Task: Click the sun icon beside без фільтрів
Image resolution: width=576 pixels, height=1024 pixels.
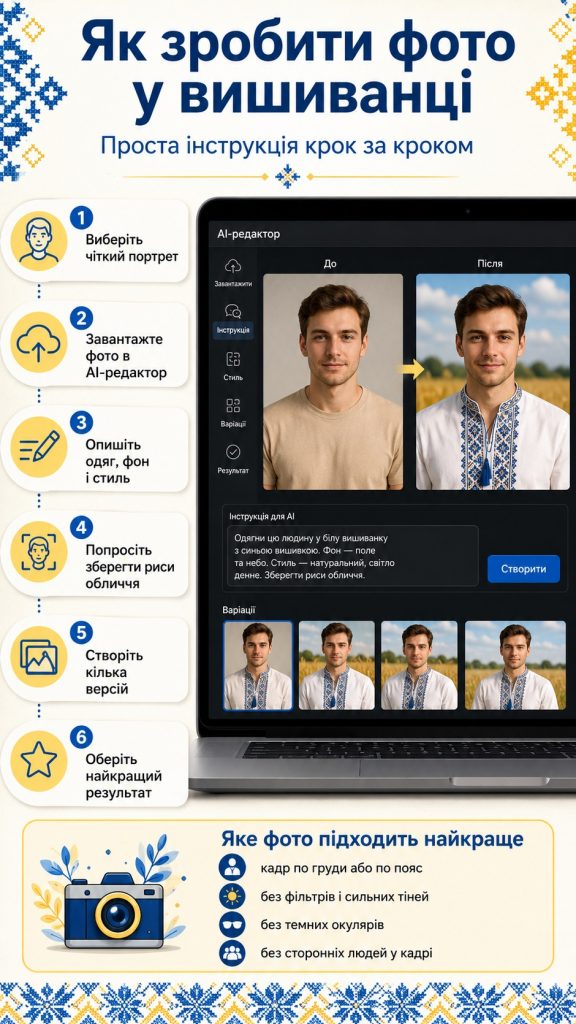Action: pos(232,895)
